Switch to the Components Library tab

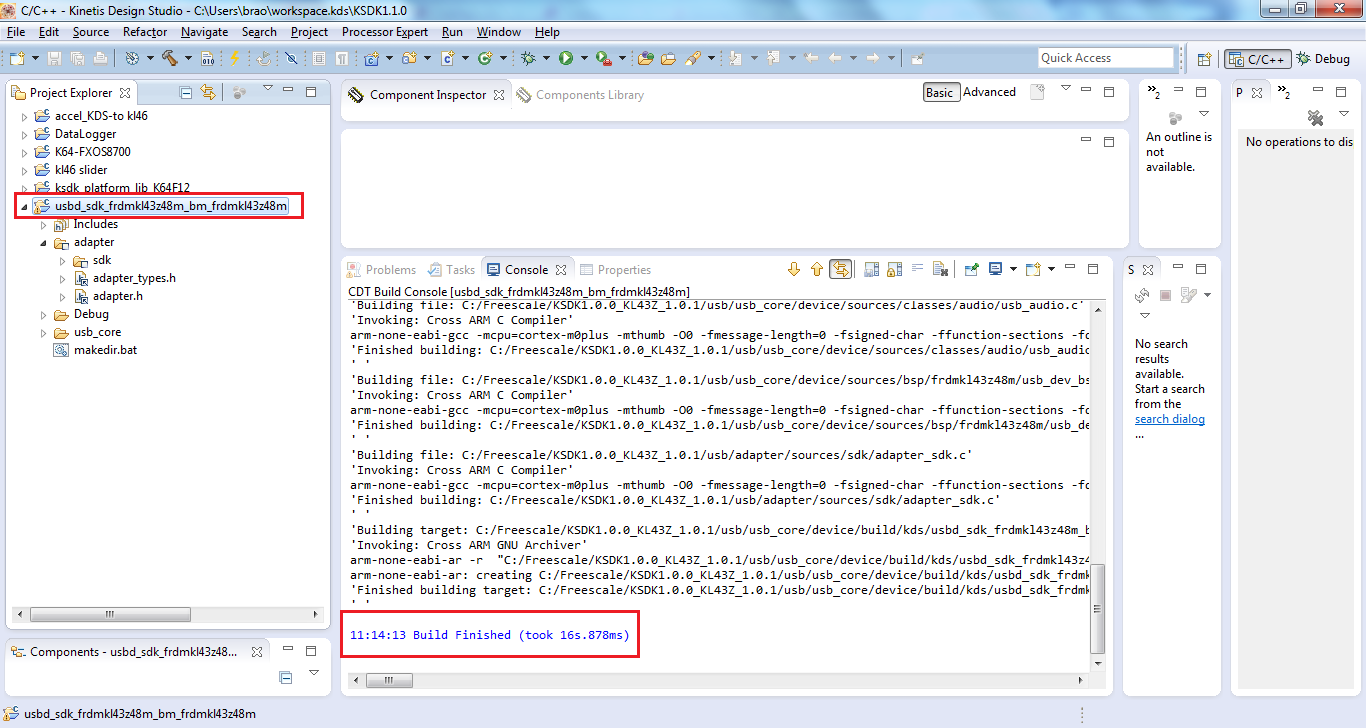[x=581, y=95]
